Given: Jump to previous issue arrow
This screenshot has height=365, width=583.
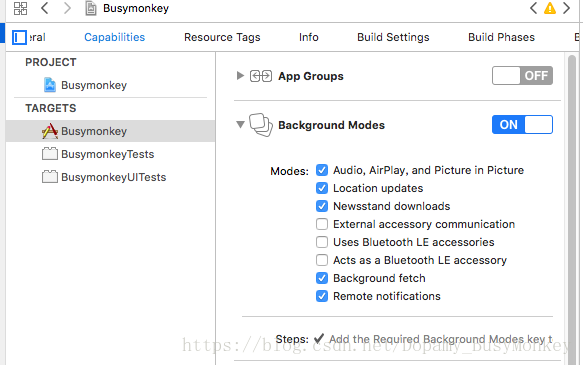Looking at the screenshot, I should pos(534,8).
